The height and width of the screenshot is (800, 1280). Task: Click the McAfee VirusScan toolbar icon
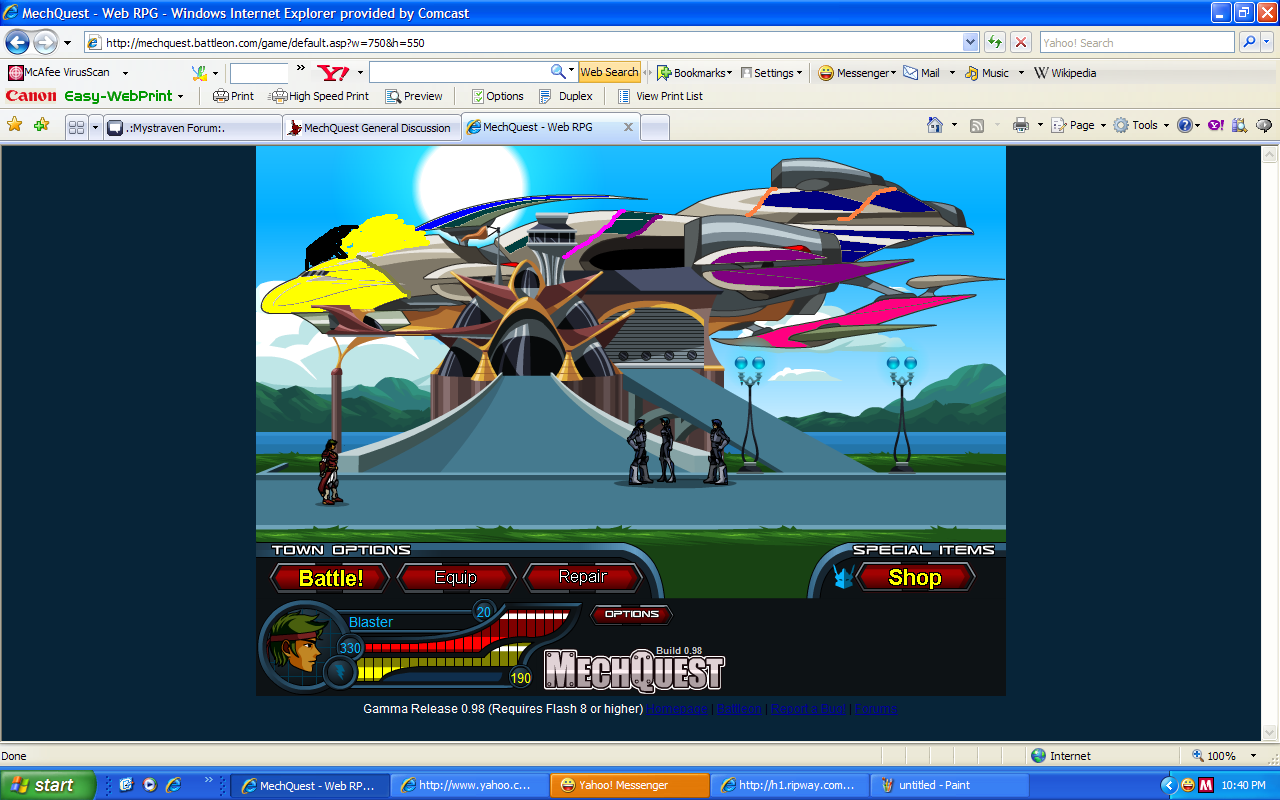(x=15, y=72)
